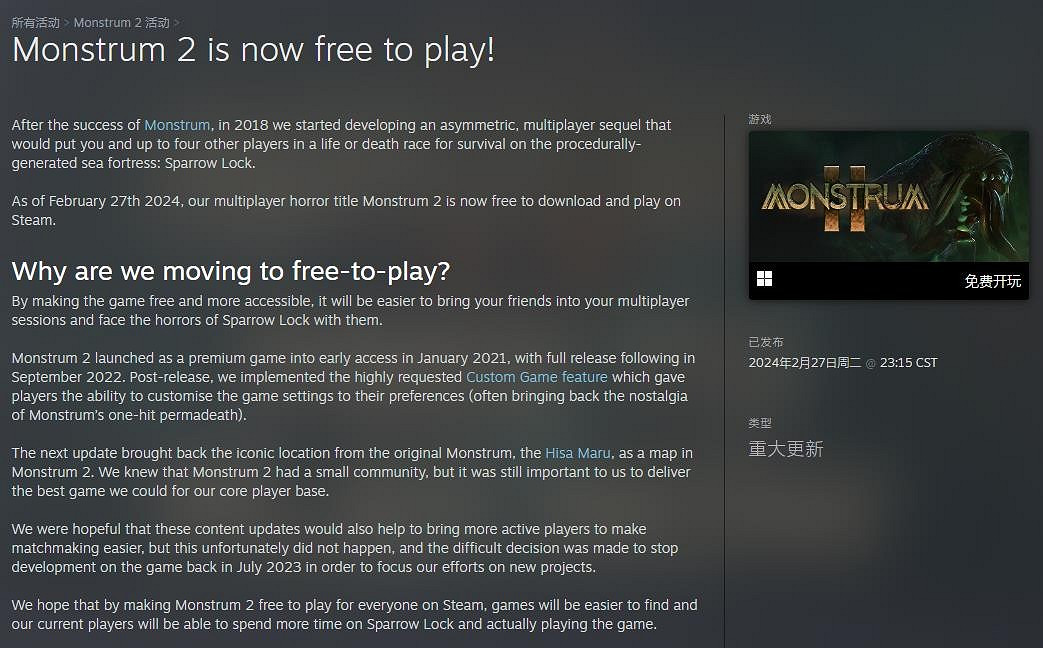Select the 重大更新 update type

(786, 449)
